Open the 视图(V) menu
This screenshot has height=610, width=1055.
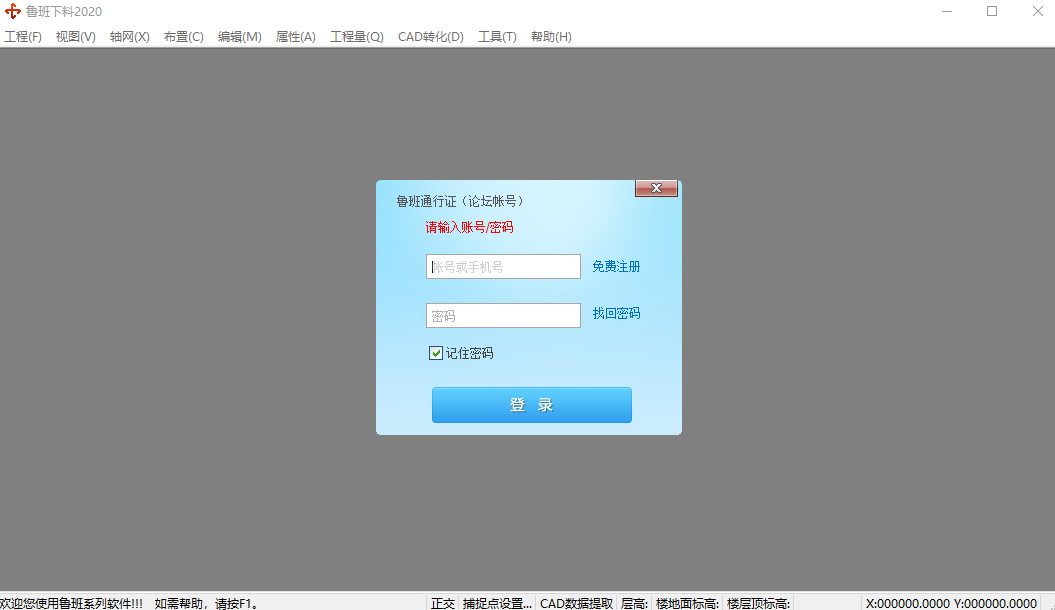click(x=75, y=37)
